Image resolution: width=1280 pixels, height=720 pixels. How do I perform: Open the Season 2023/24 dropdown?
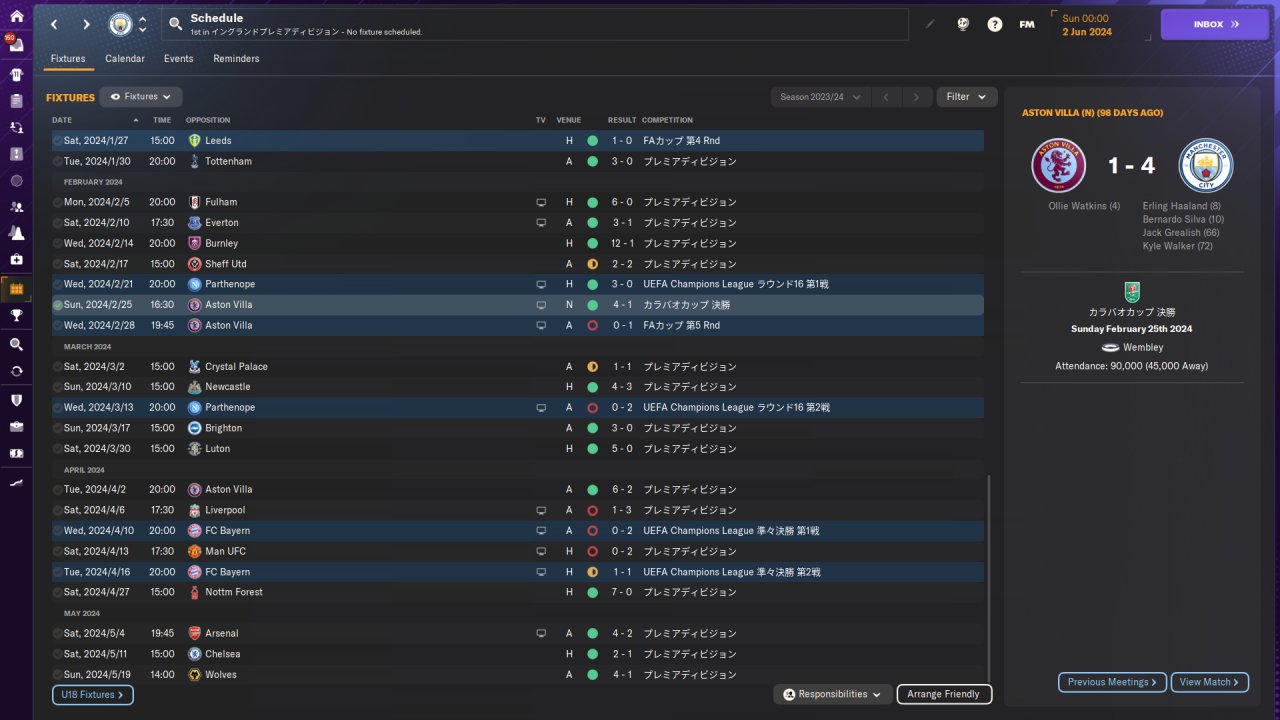(x=819, y=97)
